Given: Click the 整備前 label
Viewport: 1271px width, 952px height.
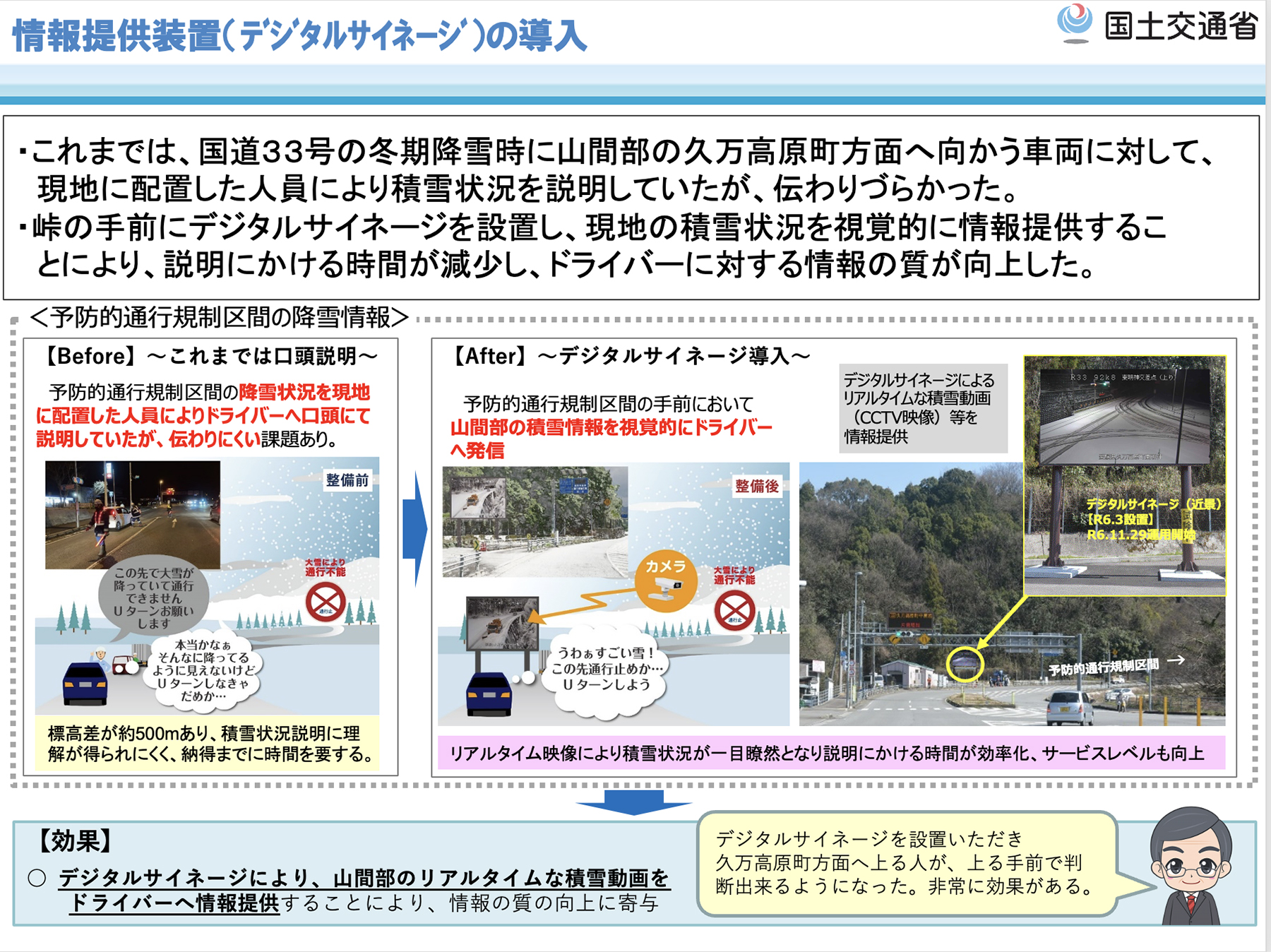Looking at the screenshot, I should click(x=347, y=480).
